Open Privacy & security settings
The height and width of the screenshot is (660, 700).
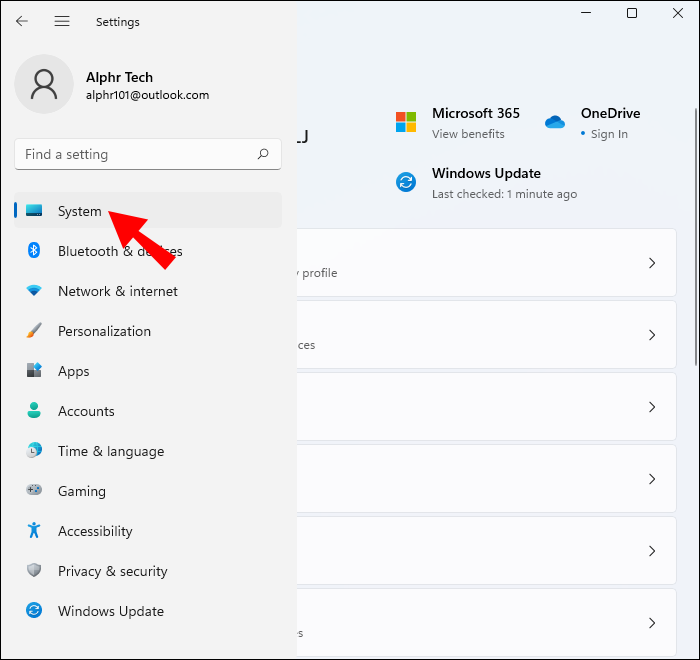coord(112,571)
